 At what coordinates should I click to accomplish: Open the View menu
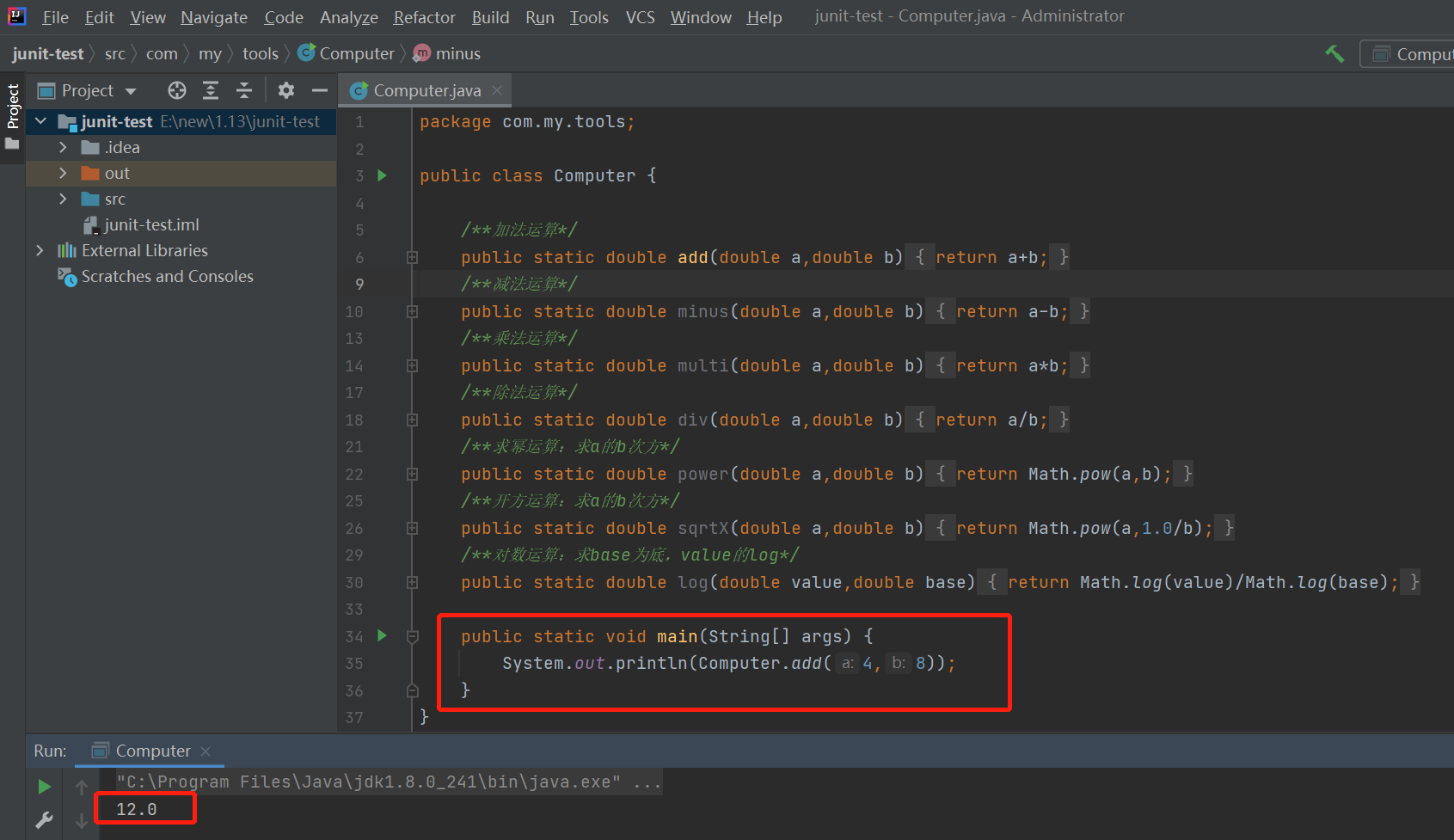(x=148, y=17)
